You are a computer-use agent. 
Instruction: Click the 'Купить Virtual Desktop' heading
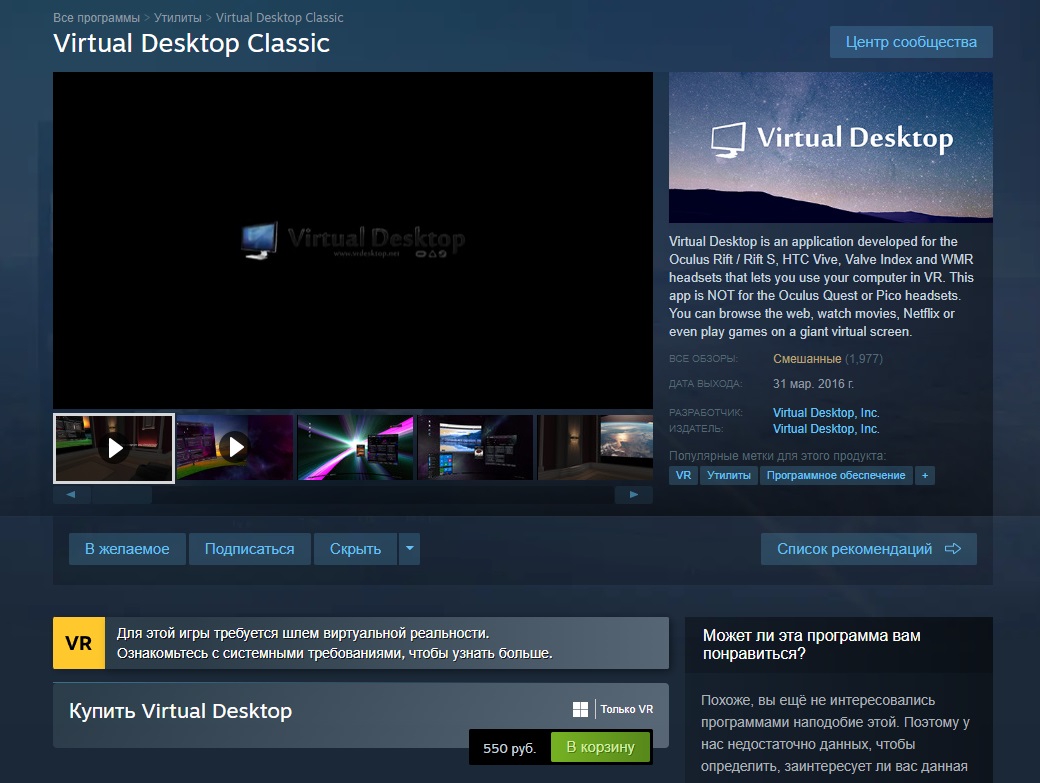pos(180,711)
